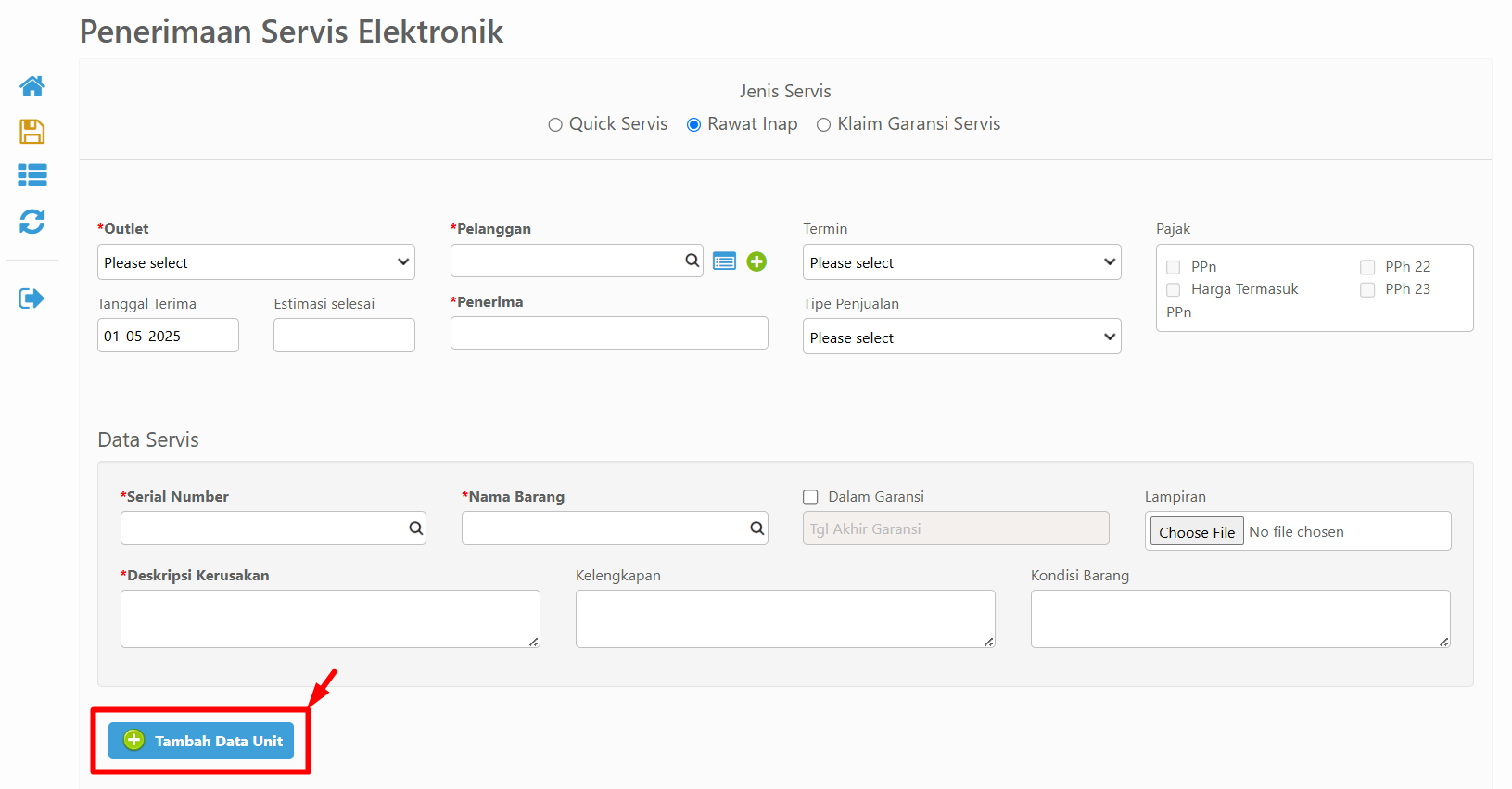Select the Klaim Garansi Servis radio option
1512x789 pixels.
click(x=823, y=125)
